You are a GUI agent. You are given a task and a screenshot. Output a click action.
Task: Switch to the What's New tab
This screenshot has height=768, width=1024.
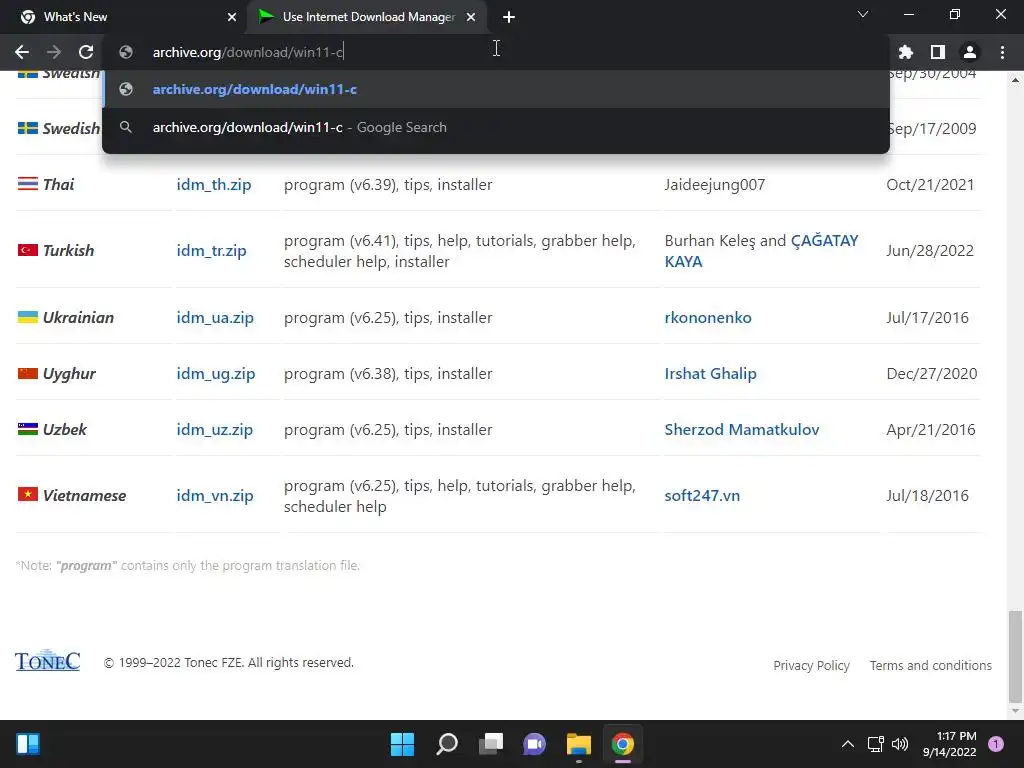click(x=124, y=17)
